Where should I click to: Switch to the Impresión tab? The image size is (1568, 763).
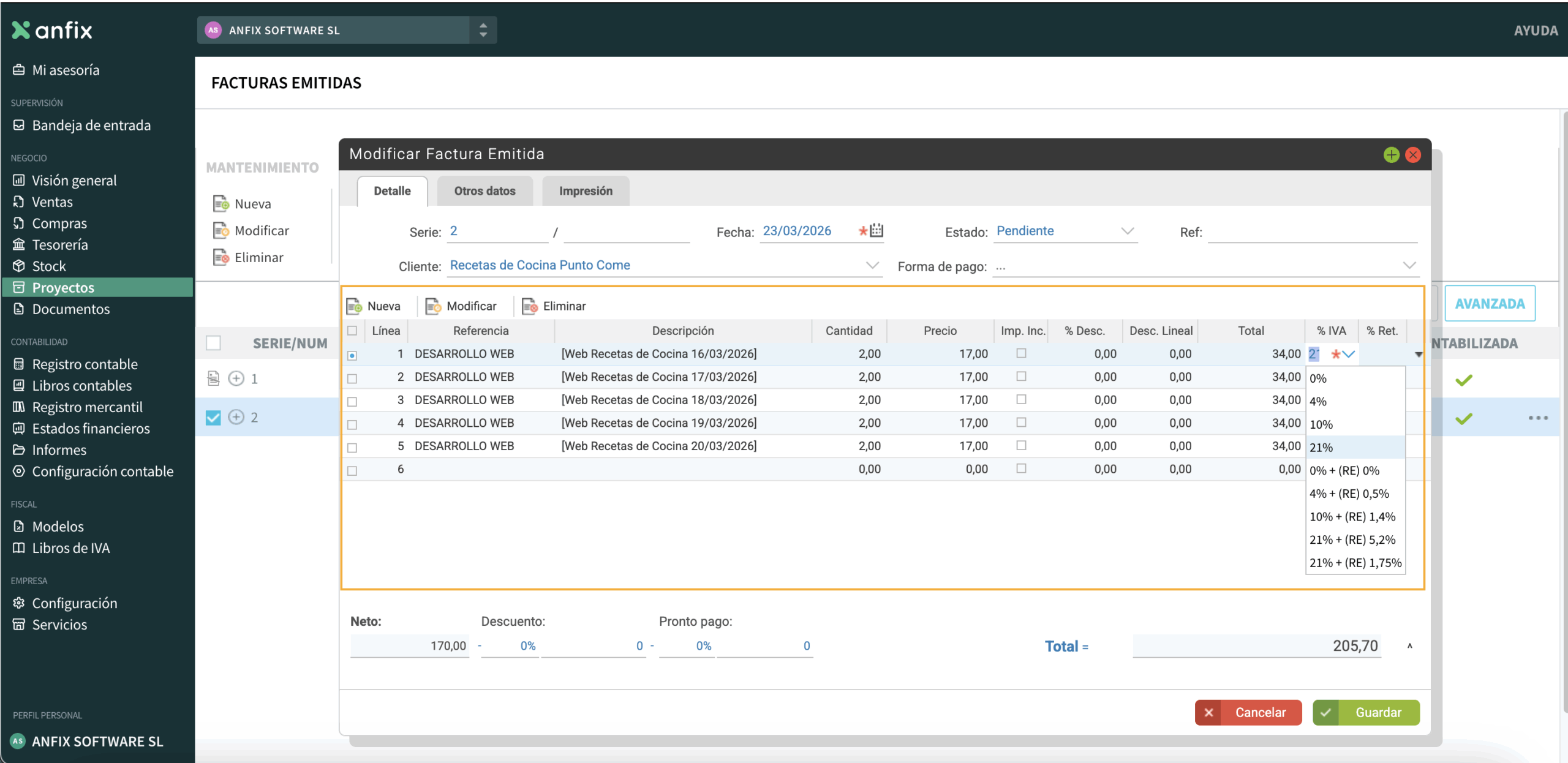coord(585,191)
